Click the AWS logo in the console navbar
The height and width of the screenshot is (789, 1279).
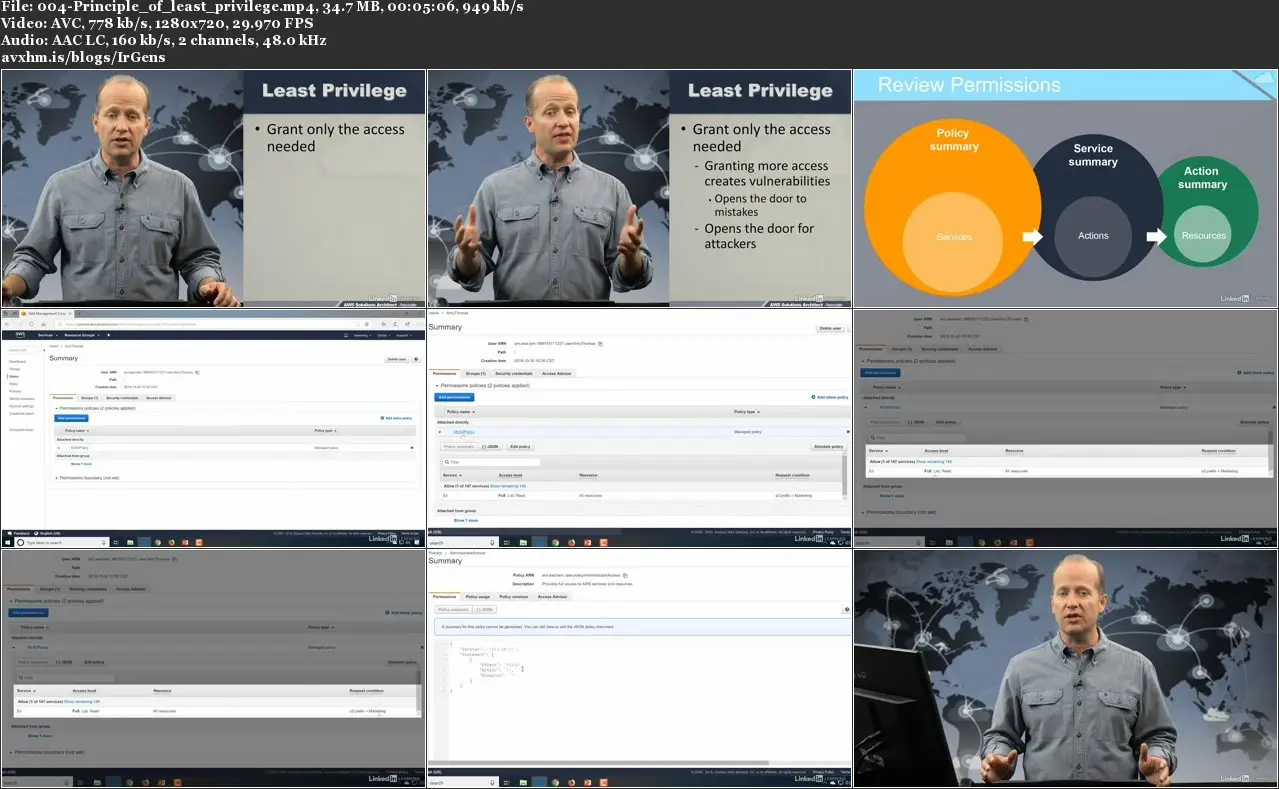point(19,335)
